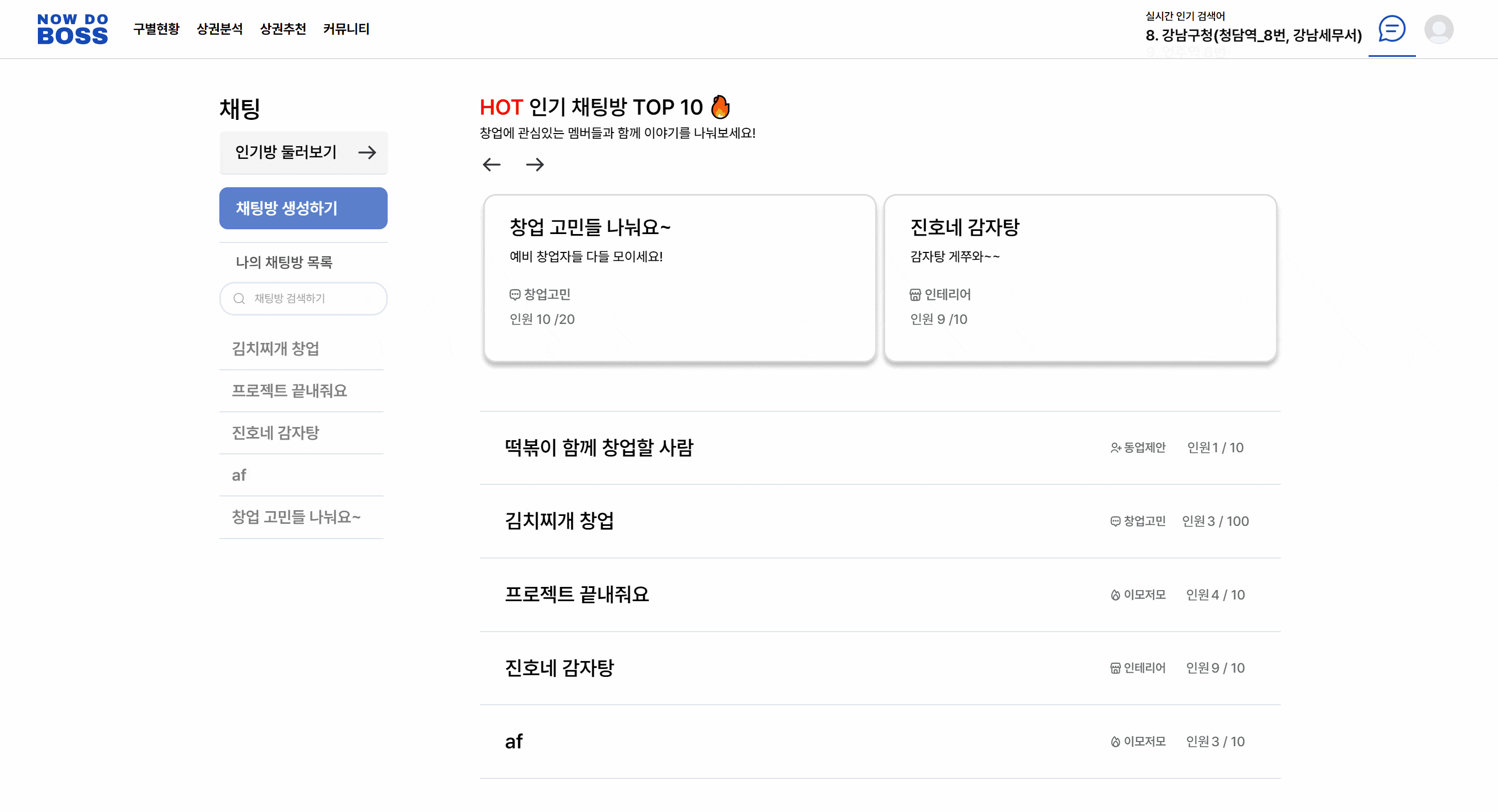1498x812 pixels.
Task: Click the fire emoji next to TOP 10
Action: (720, 107)
